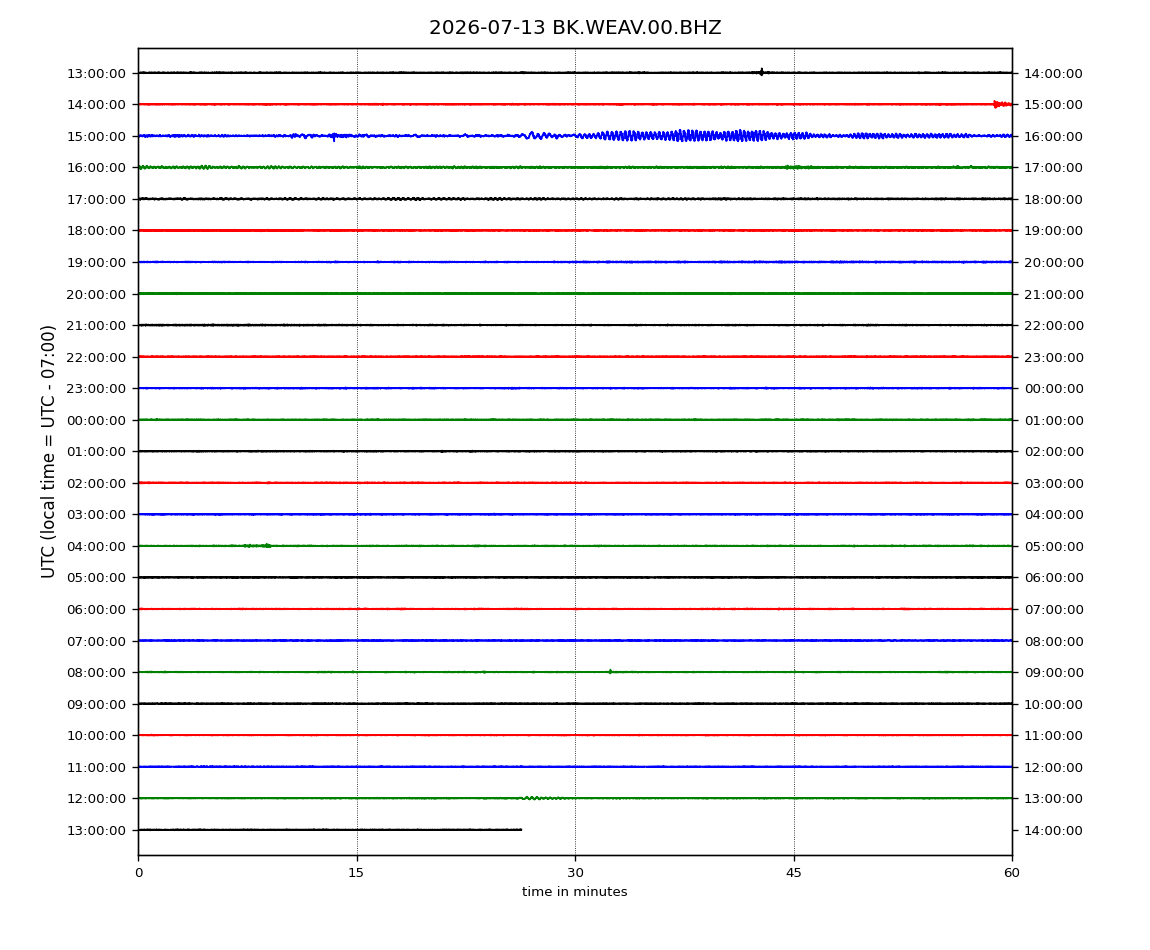
Task: Click the right 00:00:00 time label
Action: pyautogui.click(x=1054, y=389)
